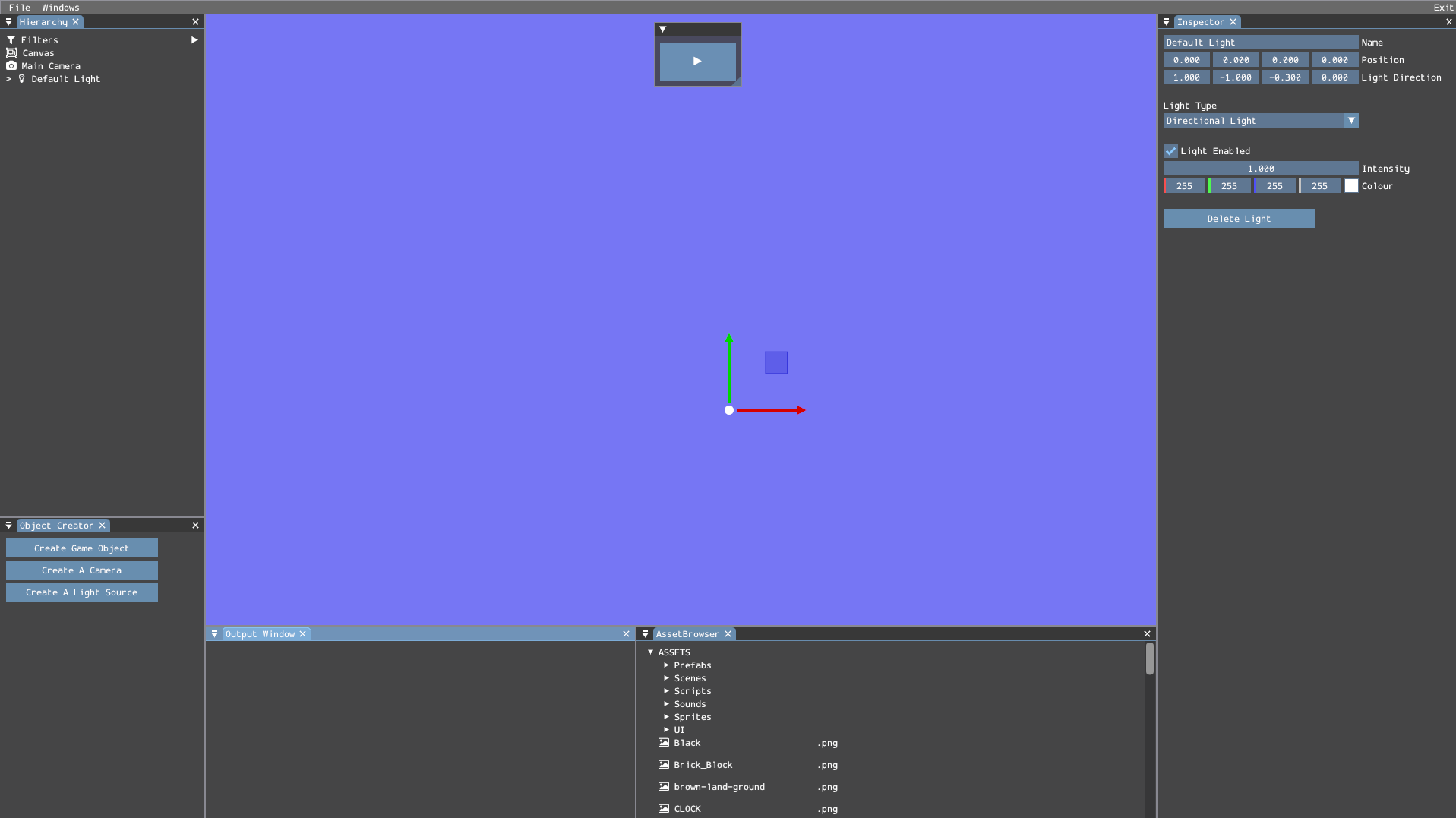Viewport: 1456px width, 818px height.
Task: Close the Output Window tab with its X
Action: (302, 633)
